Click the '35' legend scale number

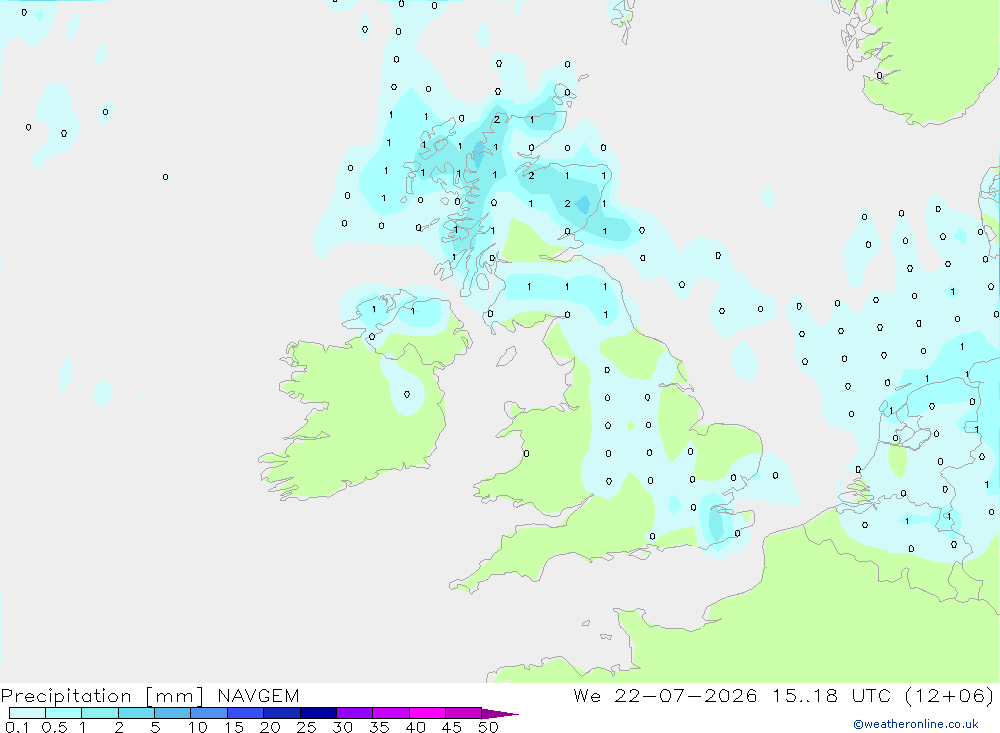point(379,727)
